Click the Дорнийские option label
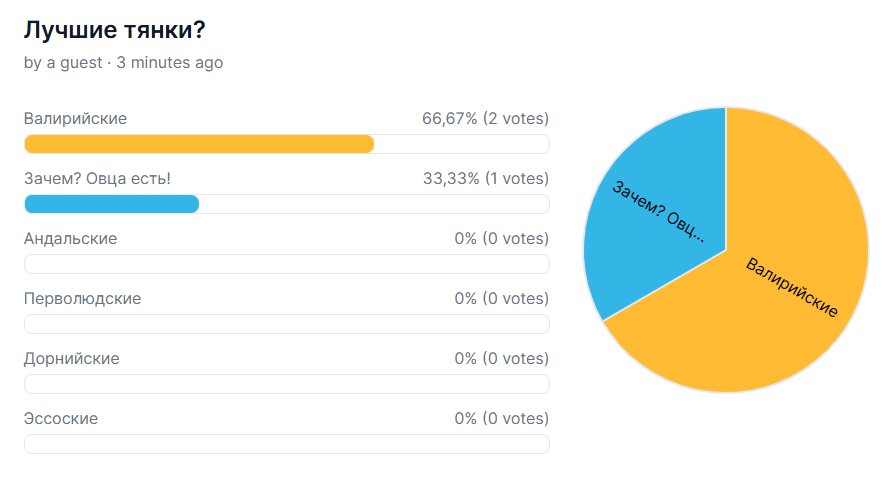882x479 pixels. (71, 359)
